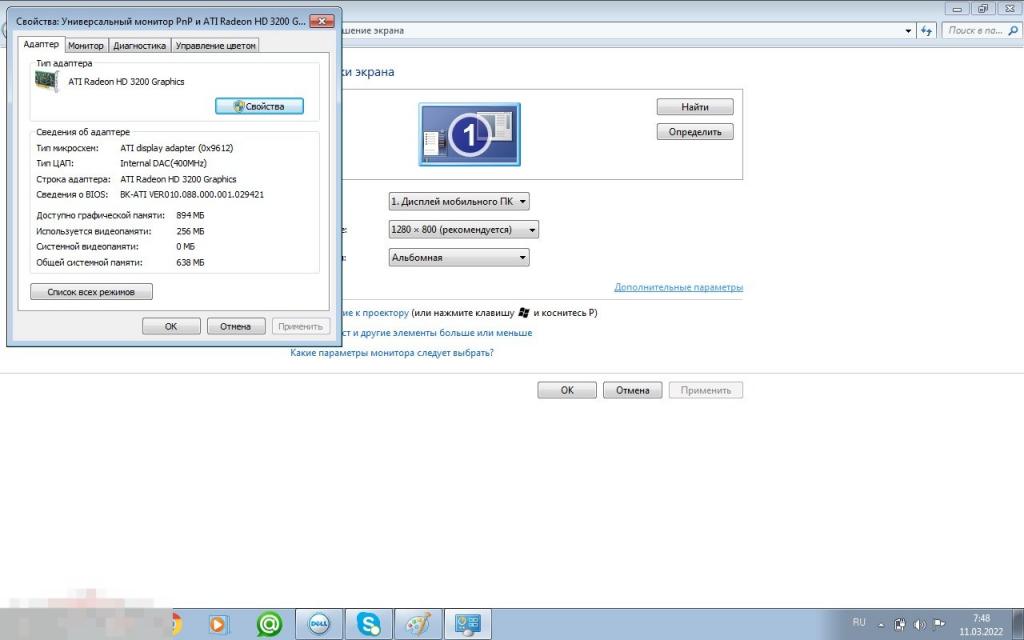
Task: Click the 894 МБ graphics memory value
Action: (x=190, y=215)
